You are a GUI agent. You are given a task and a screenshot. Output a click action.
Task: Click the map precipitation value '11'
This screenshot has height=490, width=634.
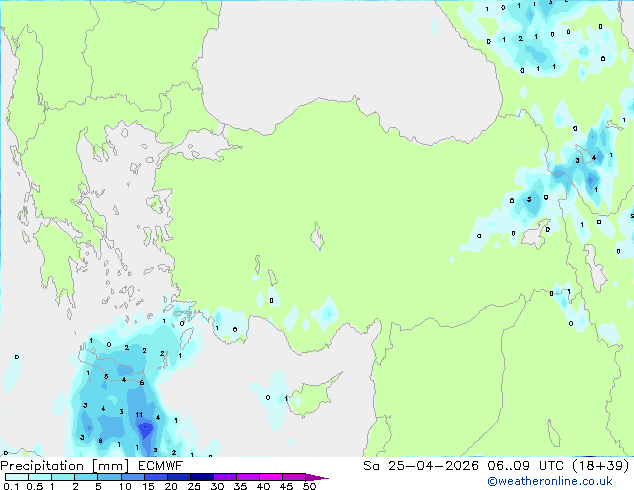click(x=139, y=414)
